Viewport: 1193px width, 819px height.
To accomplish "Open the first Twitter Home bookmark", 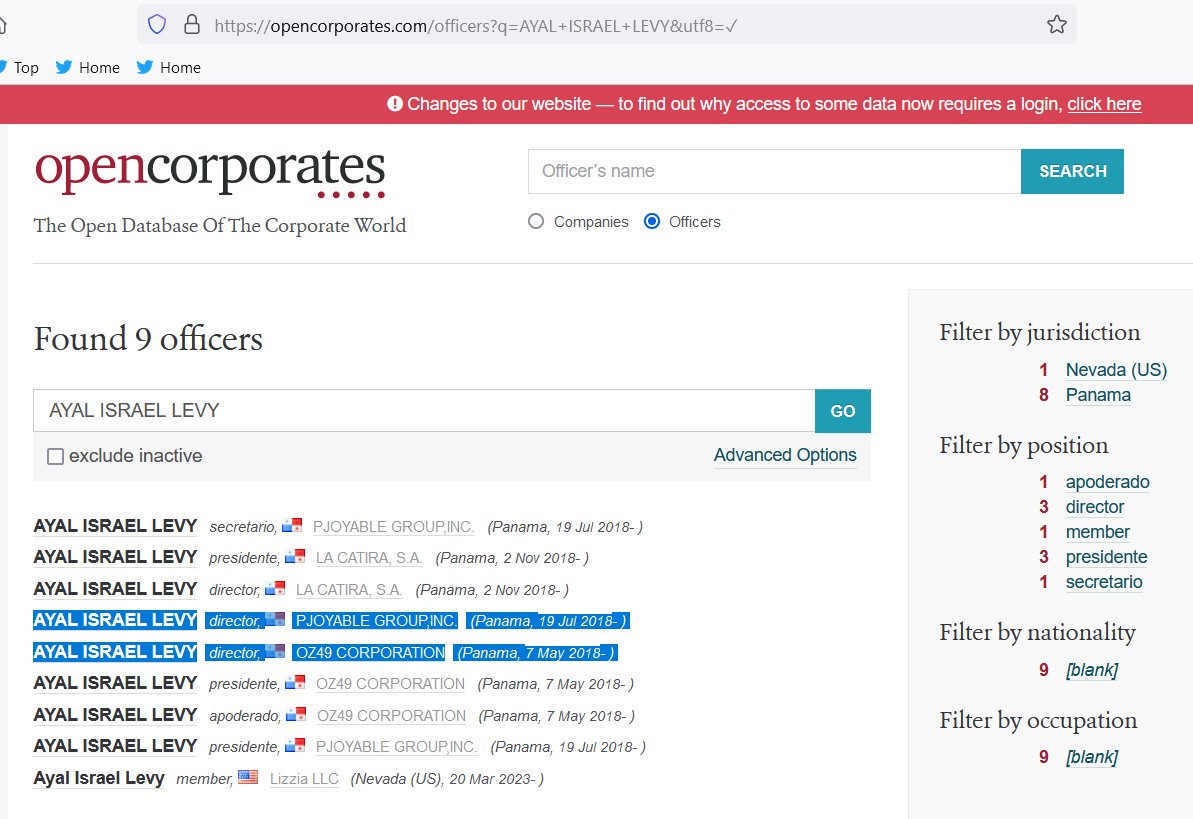I will (x=87, y=68).
